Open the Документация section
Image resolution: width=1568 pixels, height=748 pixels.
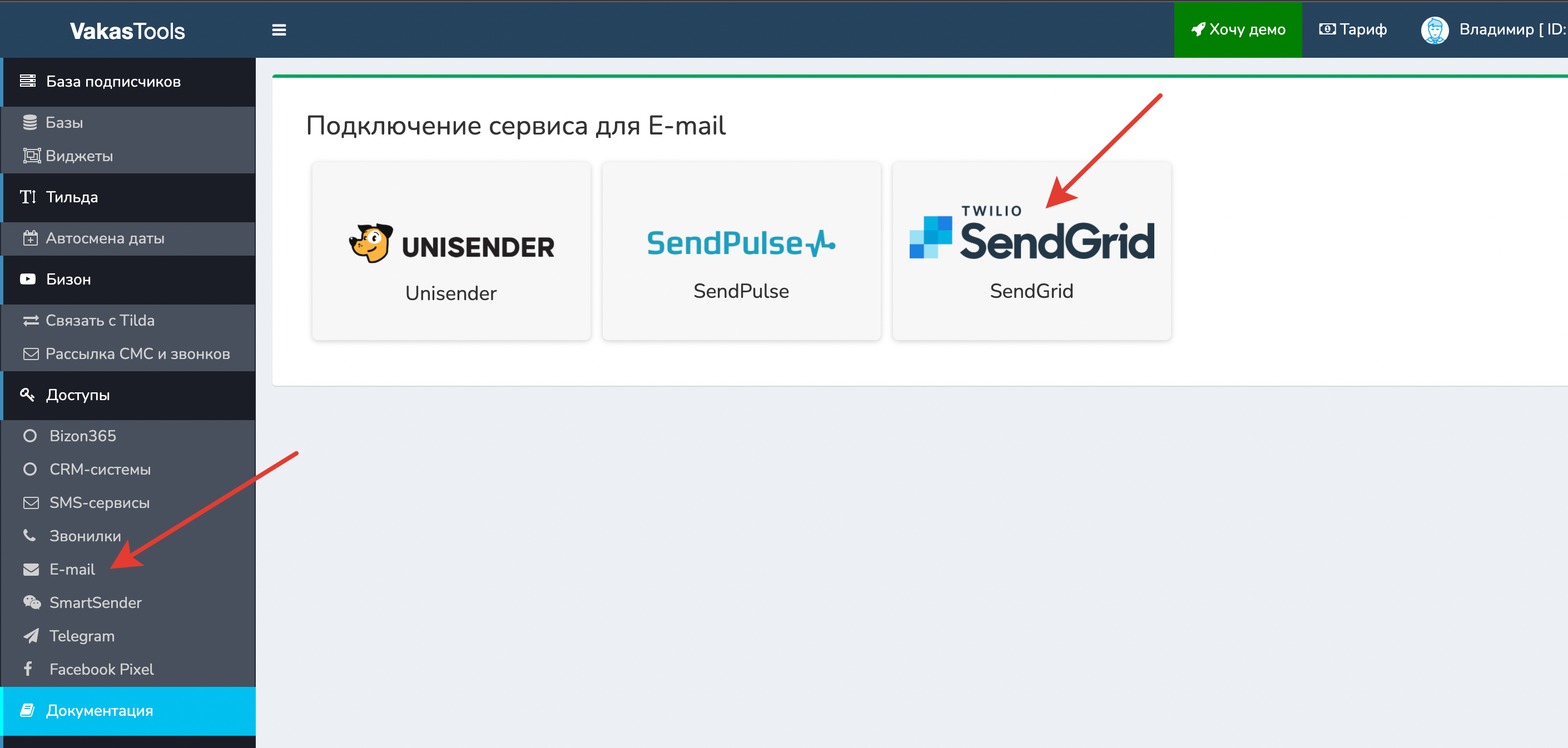(x=128, y=711)
